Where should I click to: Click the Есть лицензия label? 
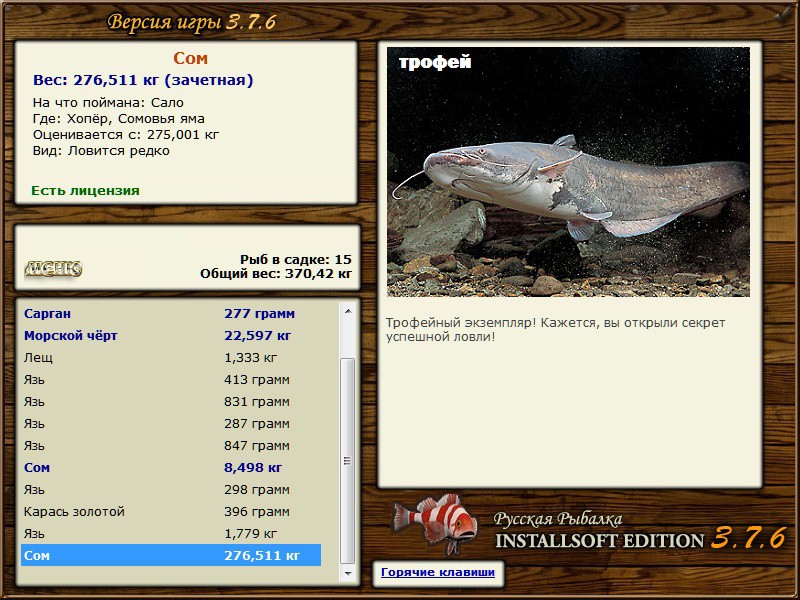tap(85, 190)
